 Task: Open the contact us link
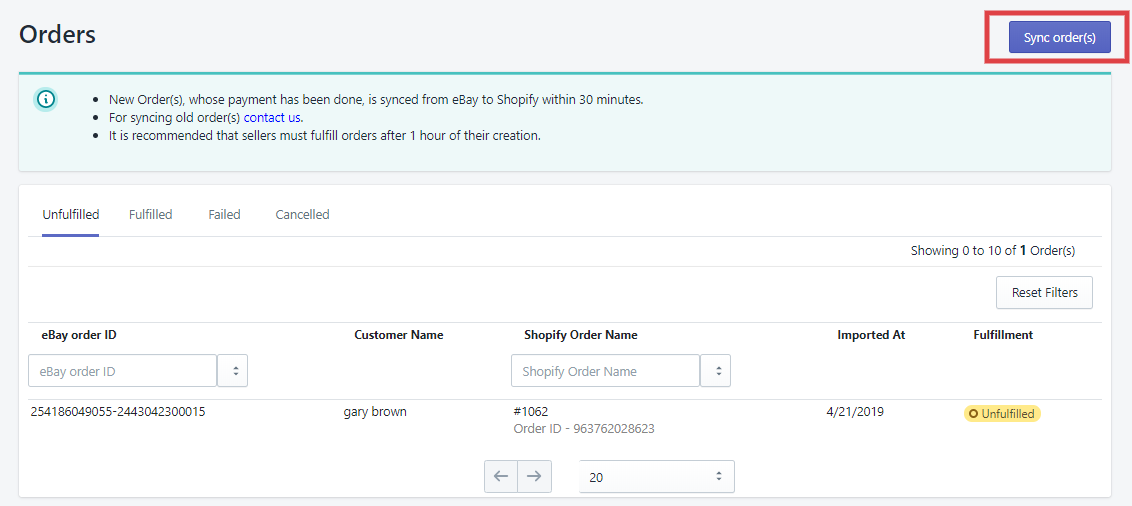click(272, 117)
